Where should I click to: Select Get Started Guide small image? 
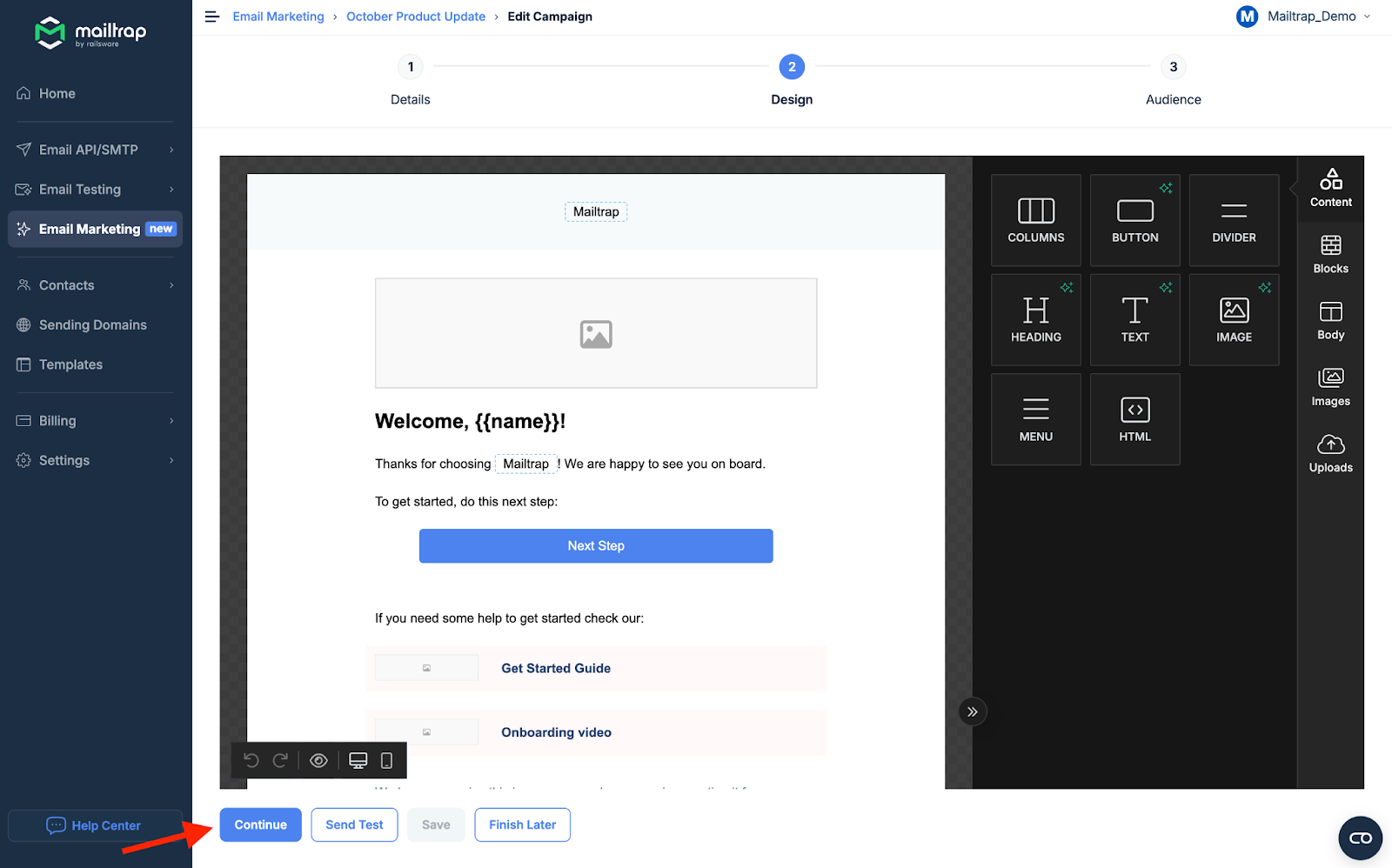coord(426,668)
